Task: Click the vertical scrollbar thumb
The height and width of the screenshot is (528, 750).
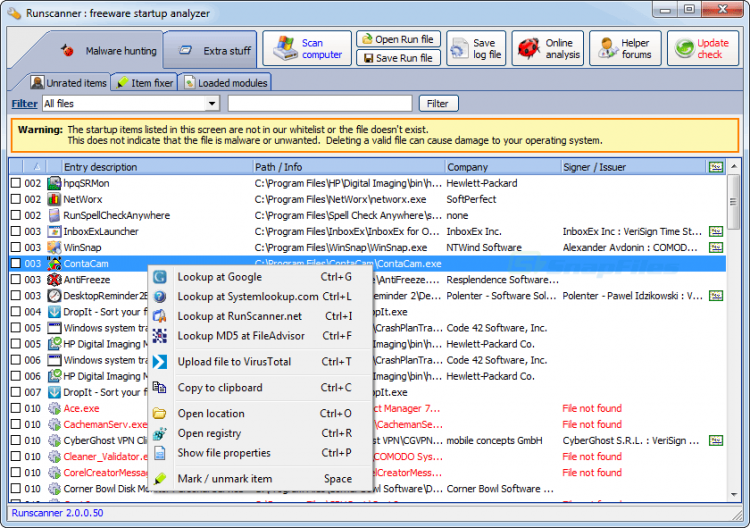Action: (733, 202)
